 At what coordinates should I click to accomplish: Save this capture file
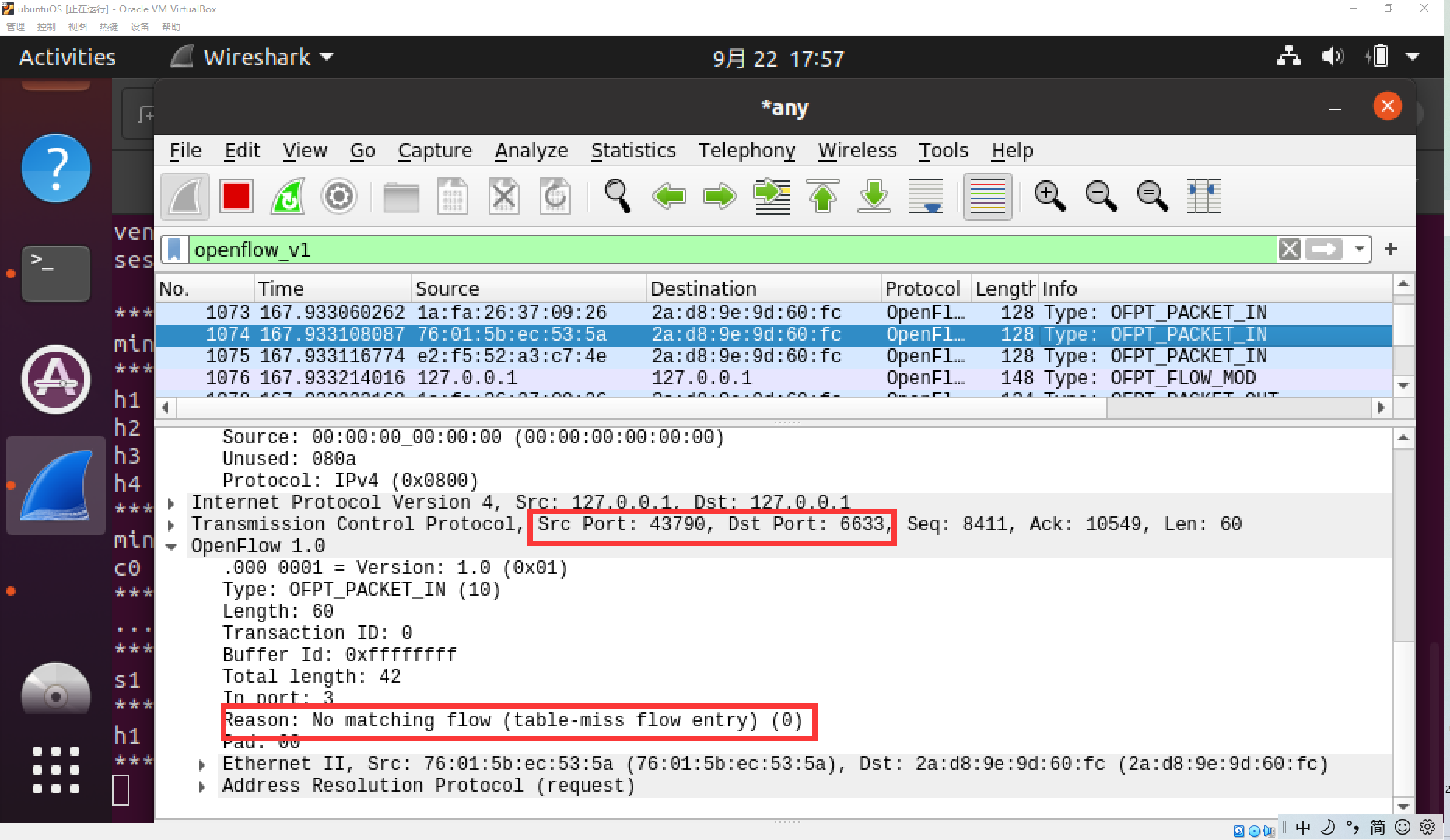453,197
